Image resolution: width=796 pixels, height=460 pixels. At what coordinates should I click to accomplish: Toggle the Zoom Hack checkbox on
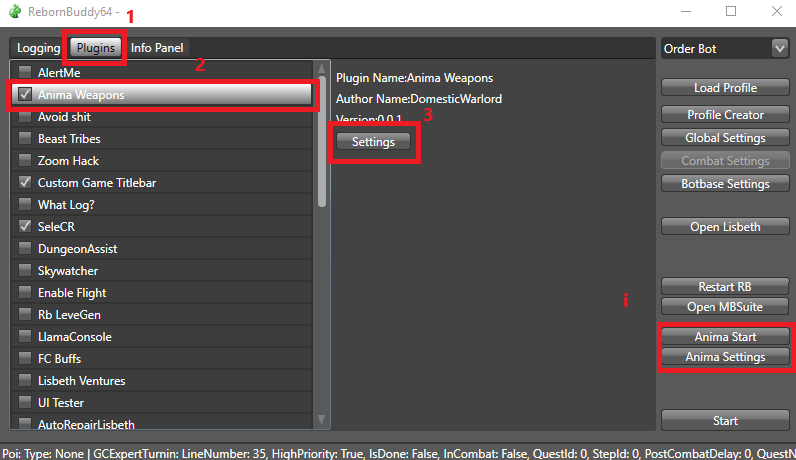24,160
